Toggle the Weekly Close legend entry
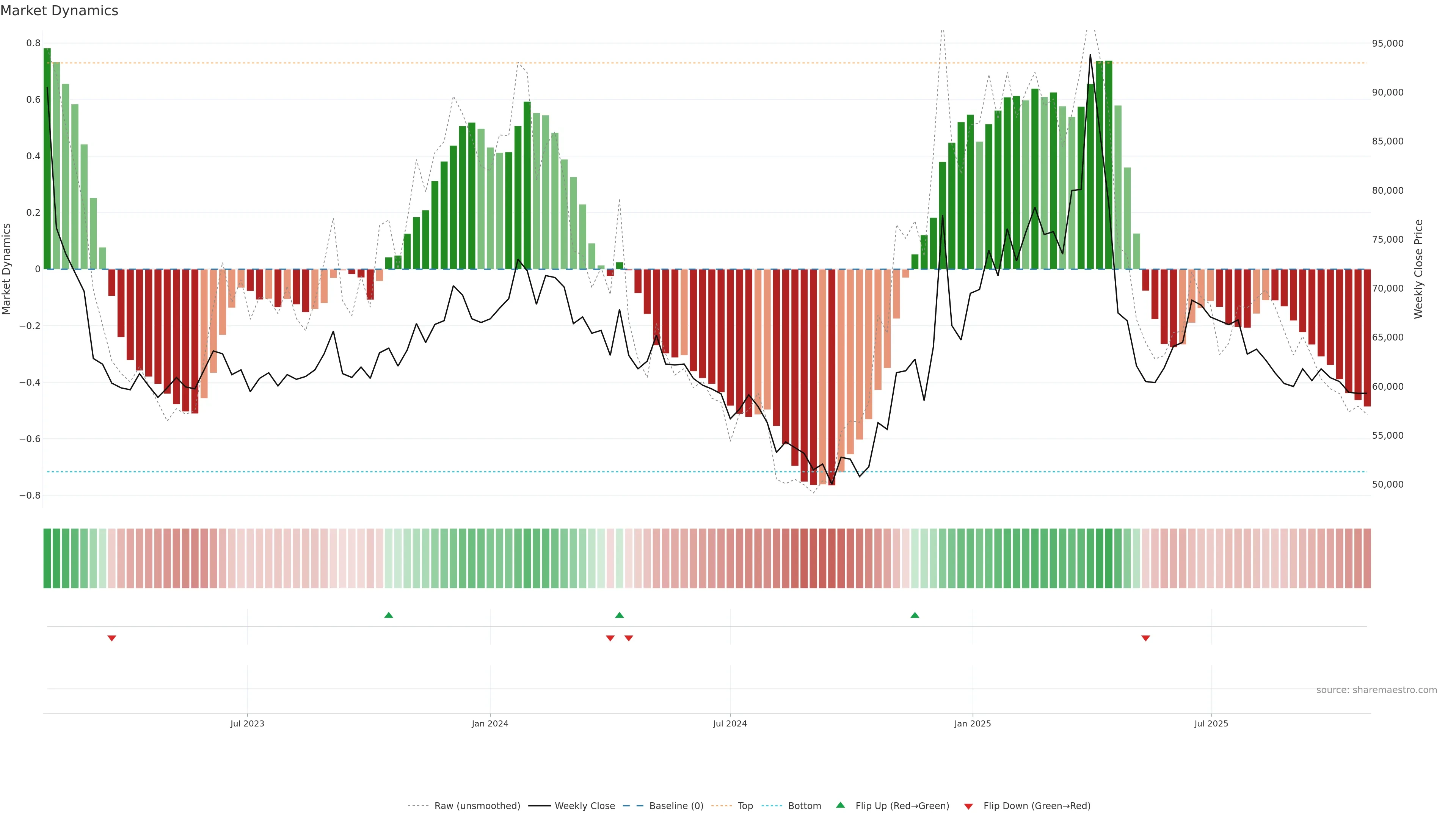Viewport: 1456px width, 819px height. (584, 806)
